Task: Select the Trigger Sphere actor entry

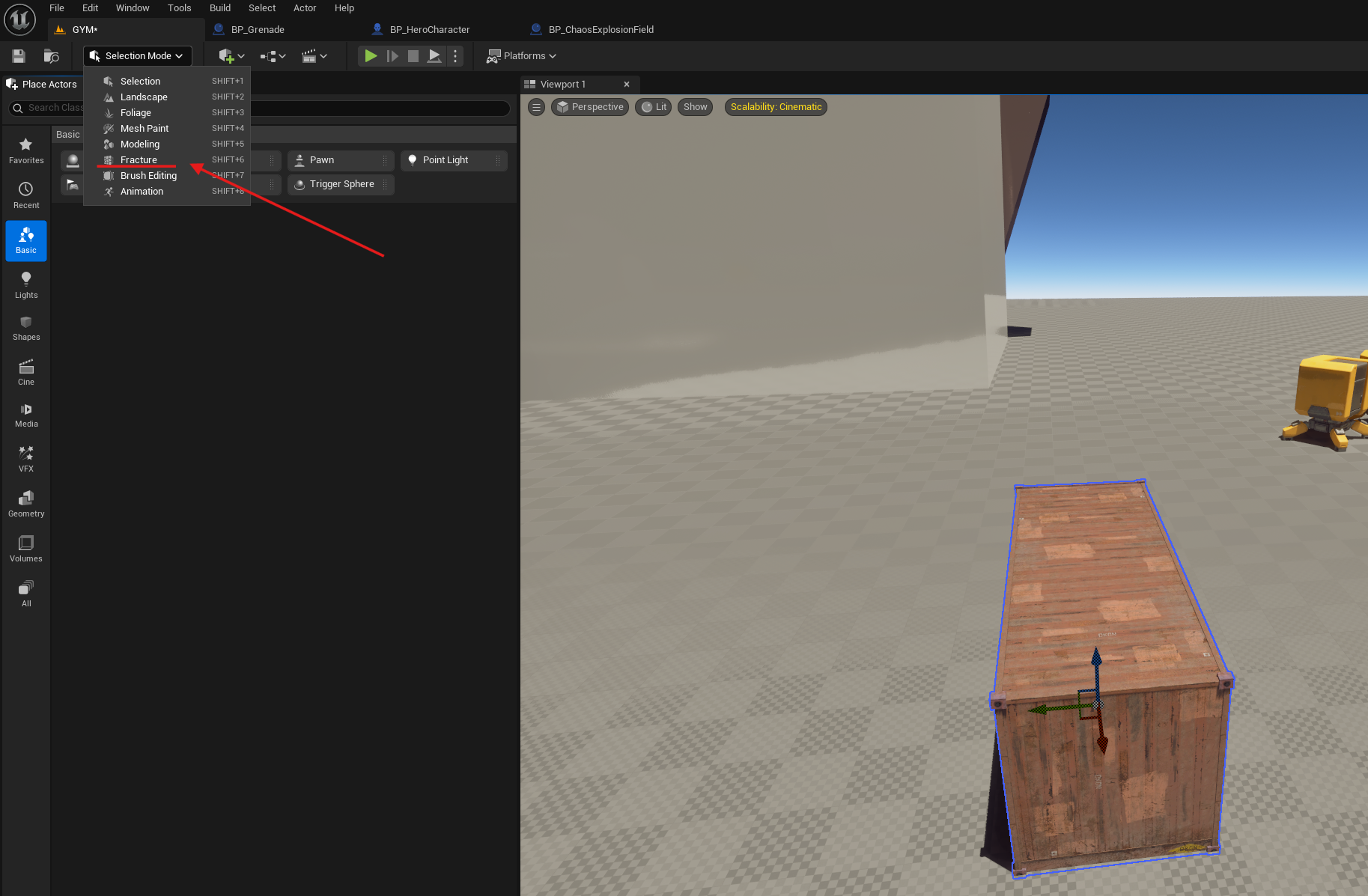Action: pyautogui.click(x=341, y=184)
